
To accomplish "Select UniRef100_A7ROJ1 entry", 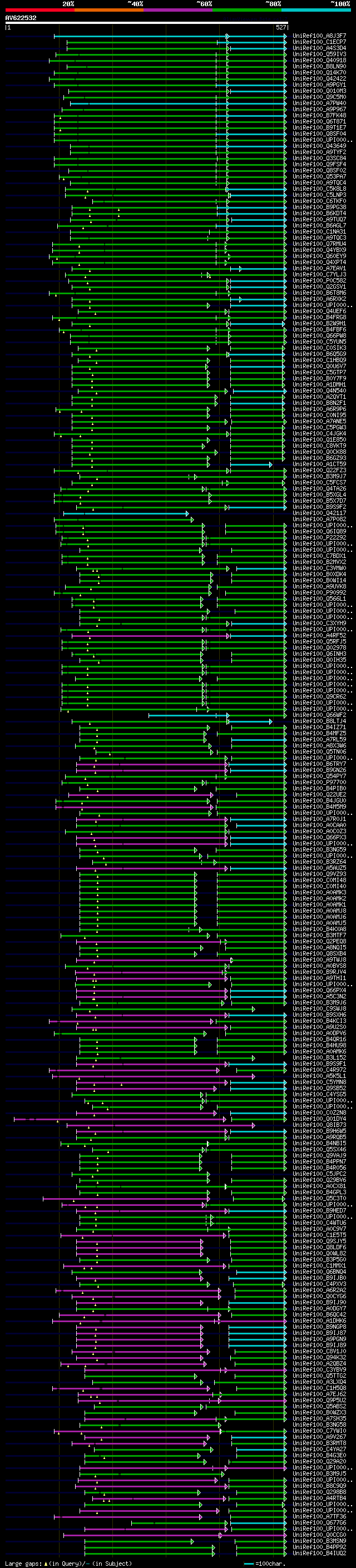I will click(319, 819).
